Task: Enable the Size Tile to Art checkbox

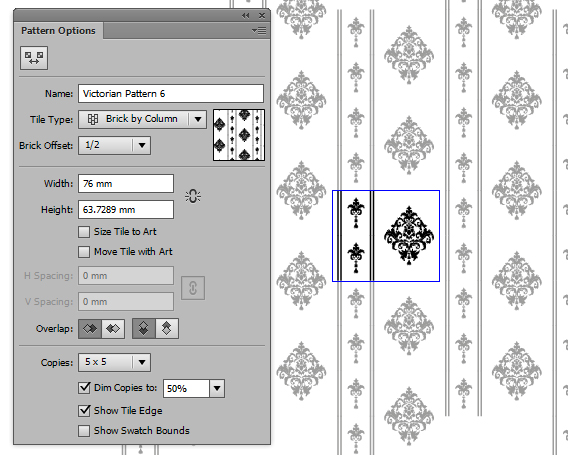Action: tap(84, 232)
